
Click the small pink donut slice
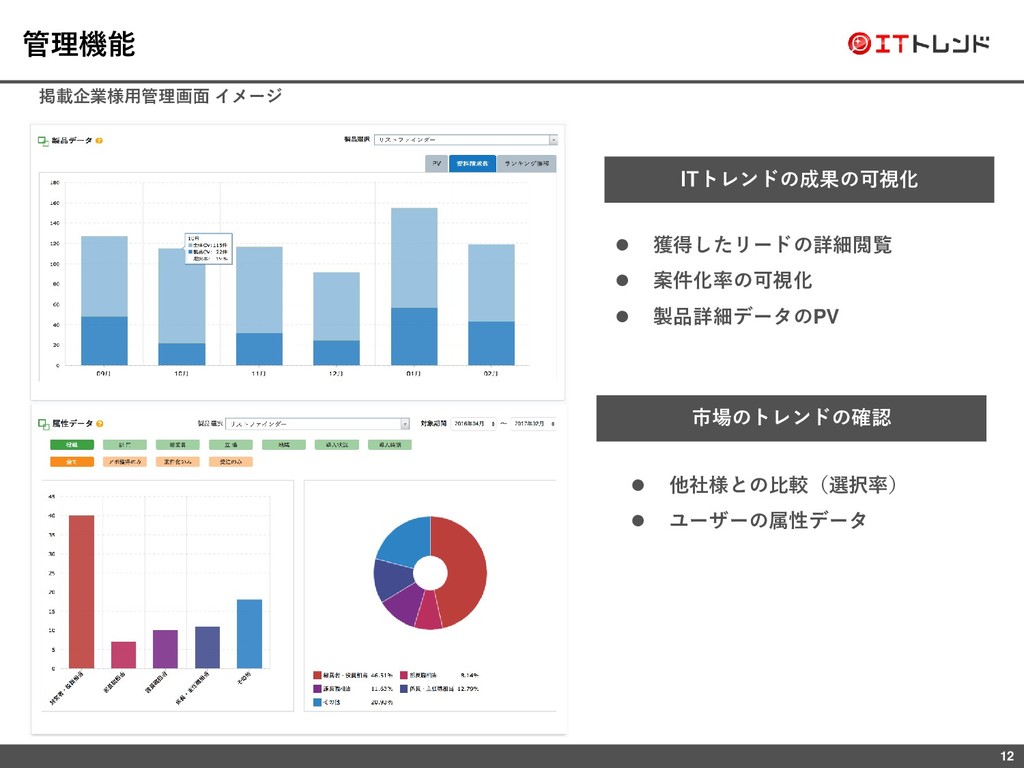428,611
